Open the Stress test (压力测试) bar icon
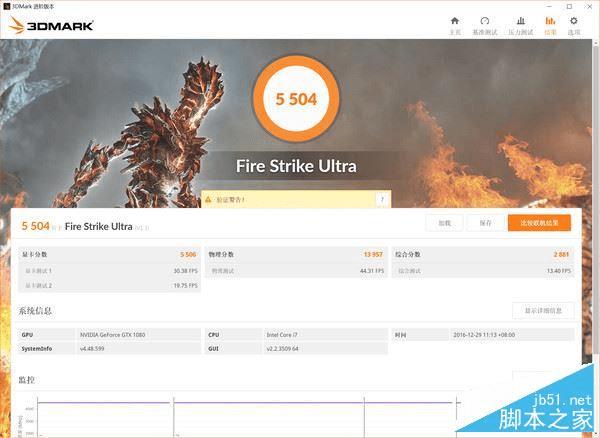600x438 pixels. (x=520, y=26)
